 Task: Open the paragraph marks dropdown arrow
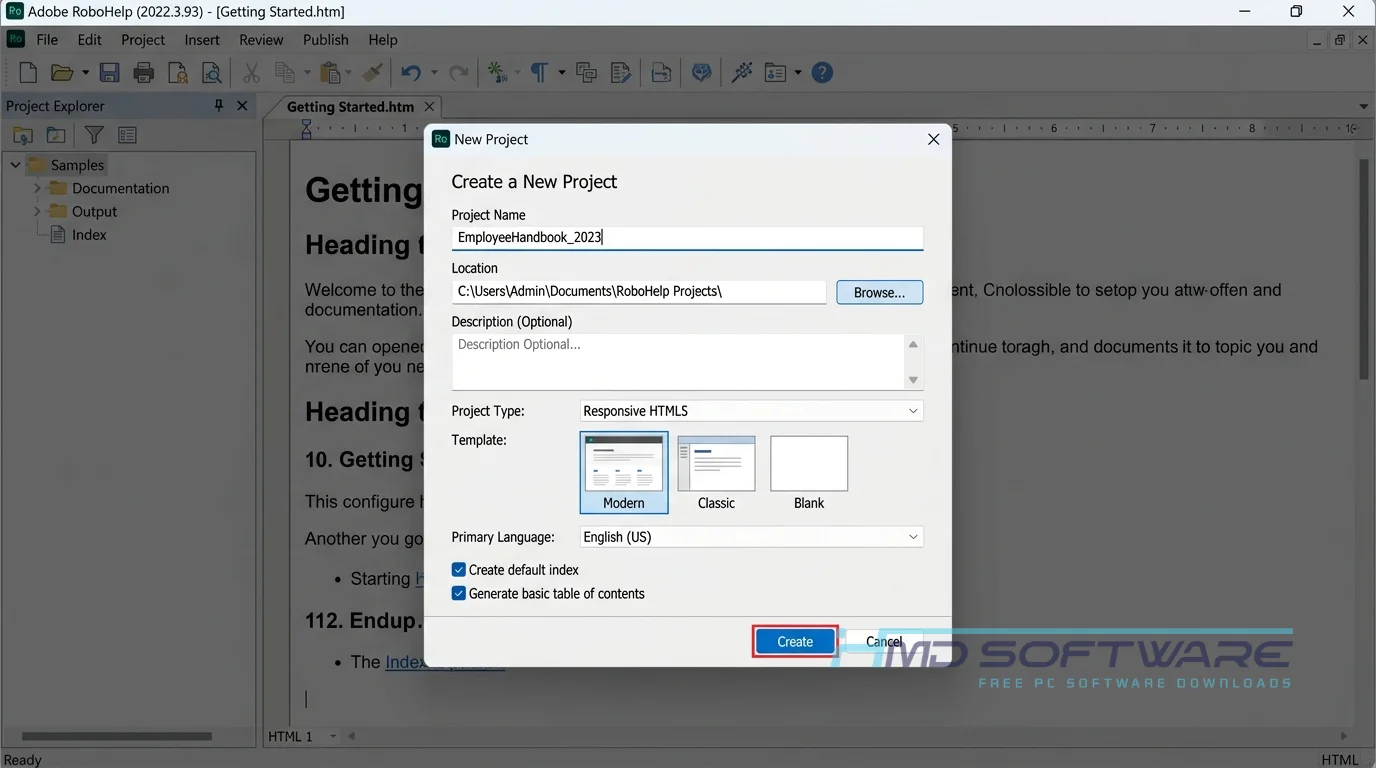click(562, 73)
